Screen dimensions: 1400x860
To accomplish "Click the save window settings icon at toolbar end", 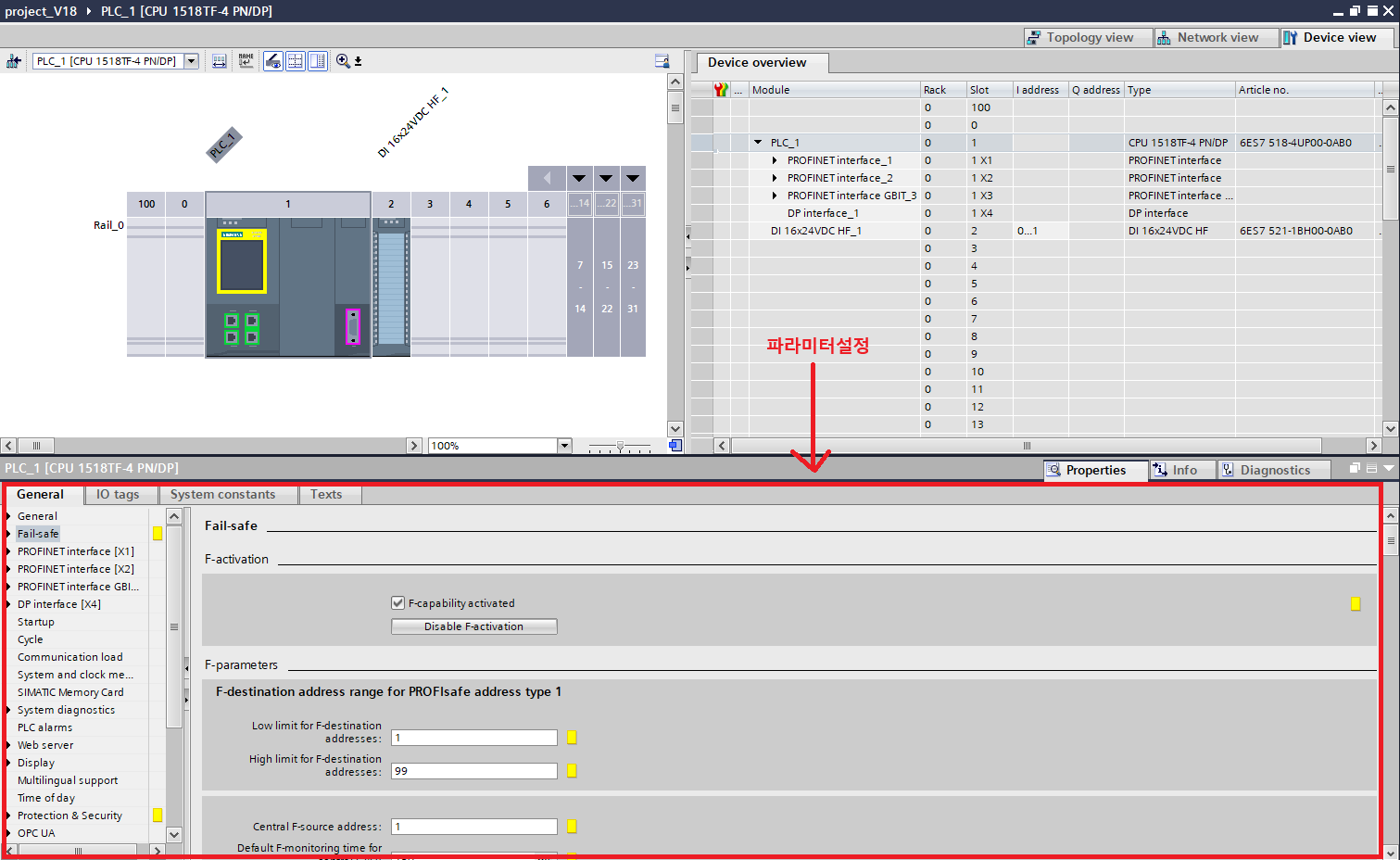I will (x=662, y=61).
